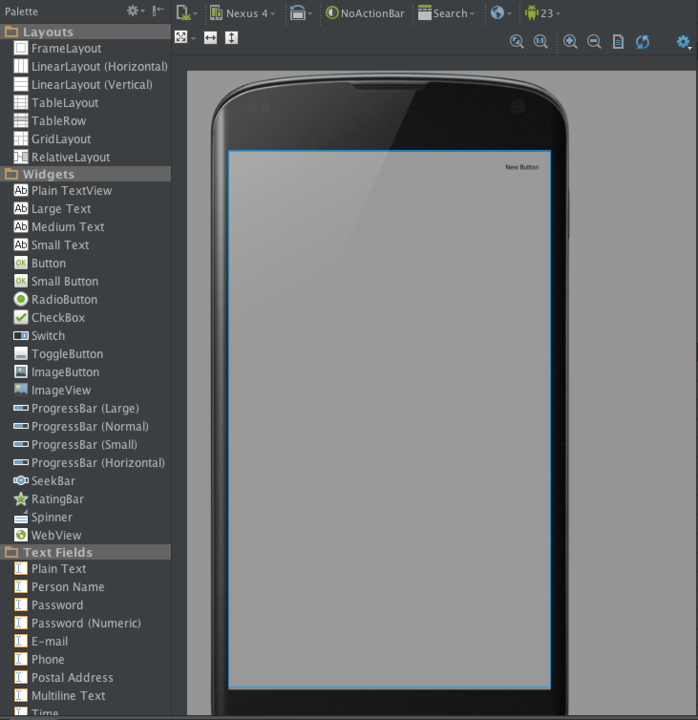The height and width of the screenshot is (720, 698).
Task: Select Plain Text field
Action: click(x=85, y=568)
